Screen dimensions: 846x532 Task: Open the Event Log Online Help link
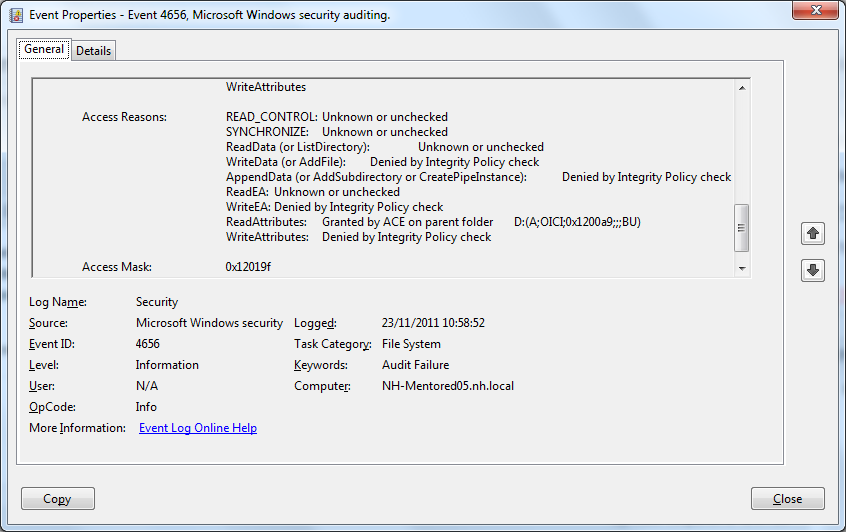[x=197, y=428]
